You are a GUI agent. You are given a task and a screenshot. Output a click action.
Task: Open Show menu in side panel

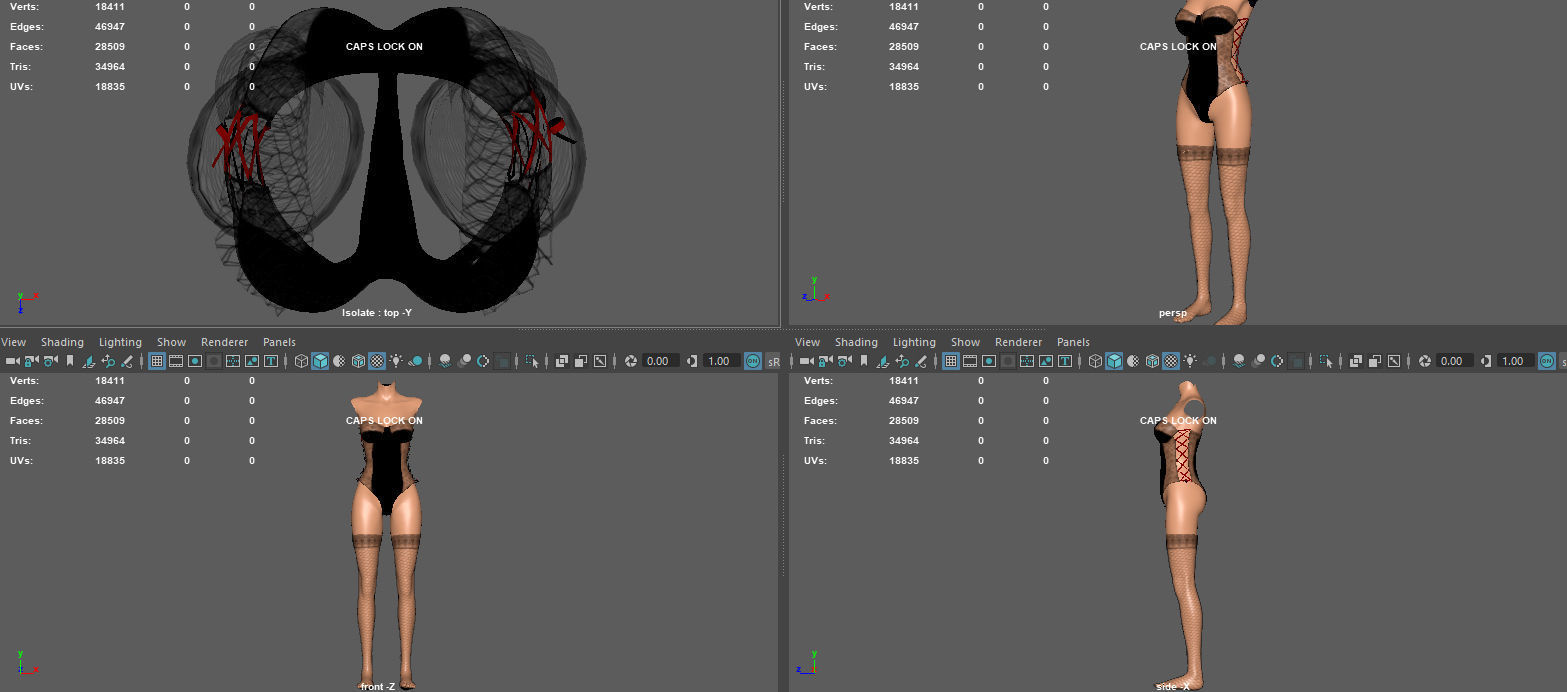click(965, 342)
